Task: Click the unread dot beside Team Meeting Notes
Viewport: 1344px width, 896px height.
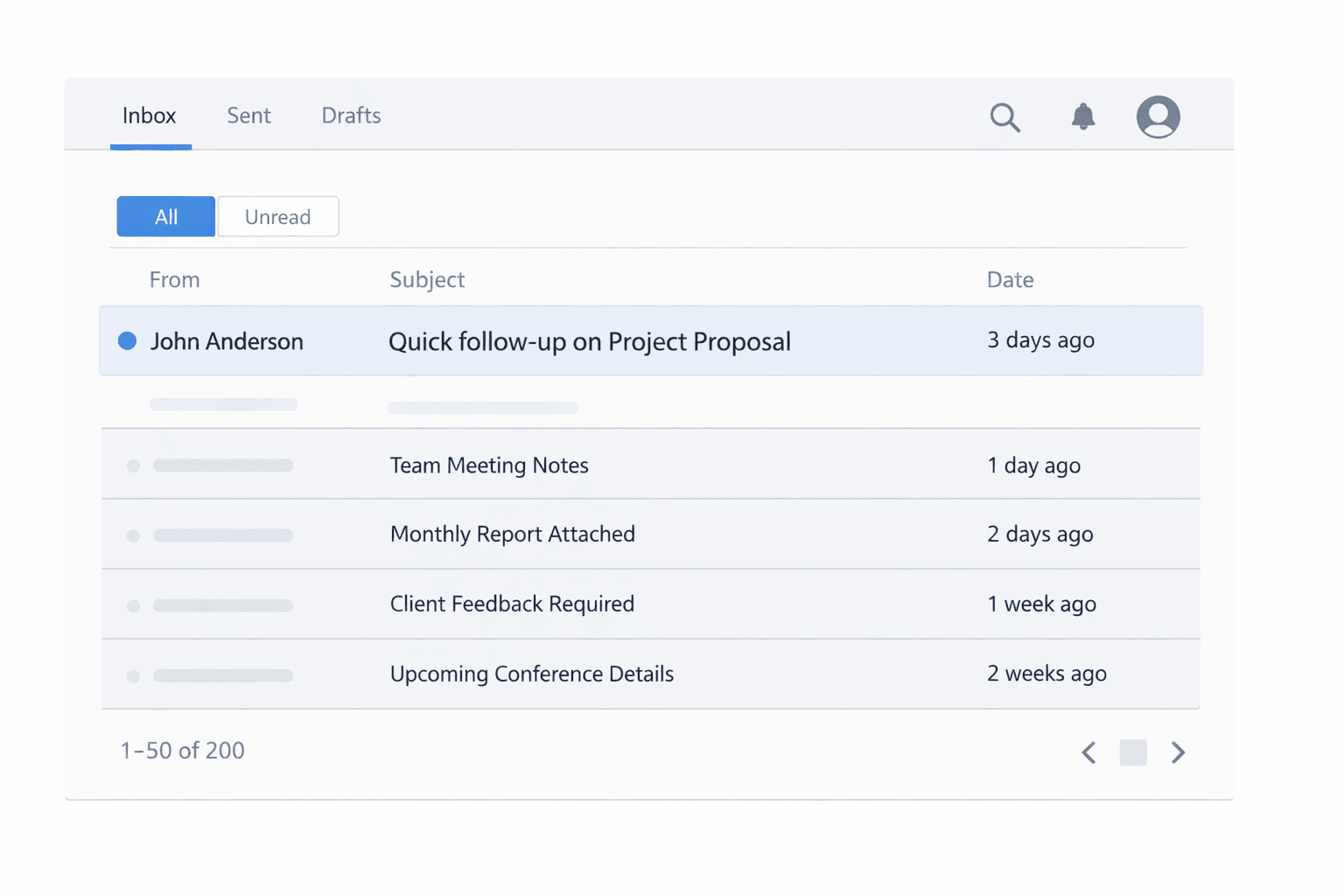Action: (x=133, y=465)
